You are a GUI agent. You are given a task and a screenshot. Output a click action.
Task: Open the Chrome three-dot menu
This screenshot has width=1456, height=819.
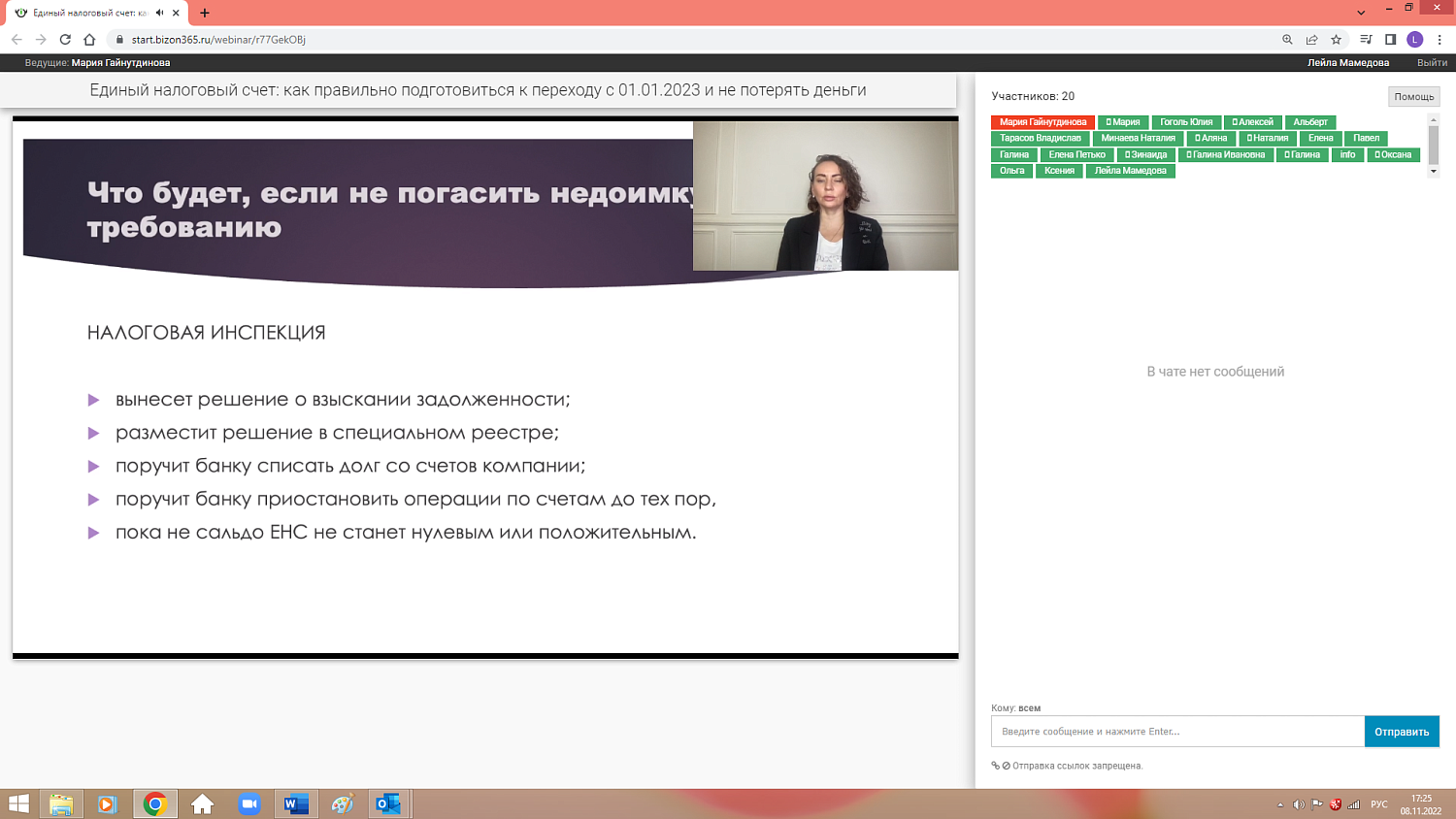coord(1440,41)
